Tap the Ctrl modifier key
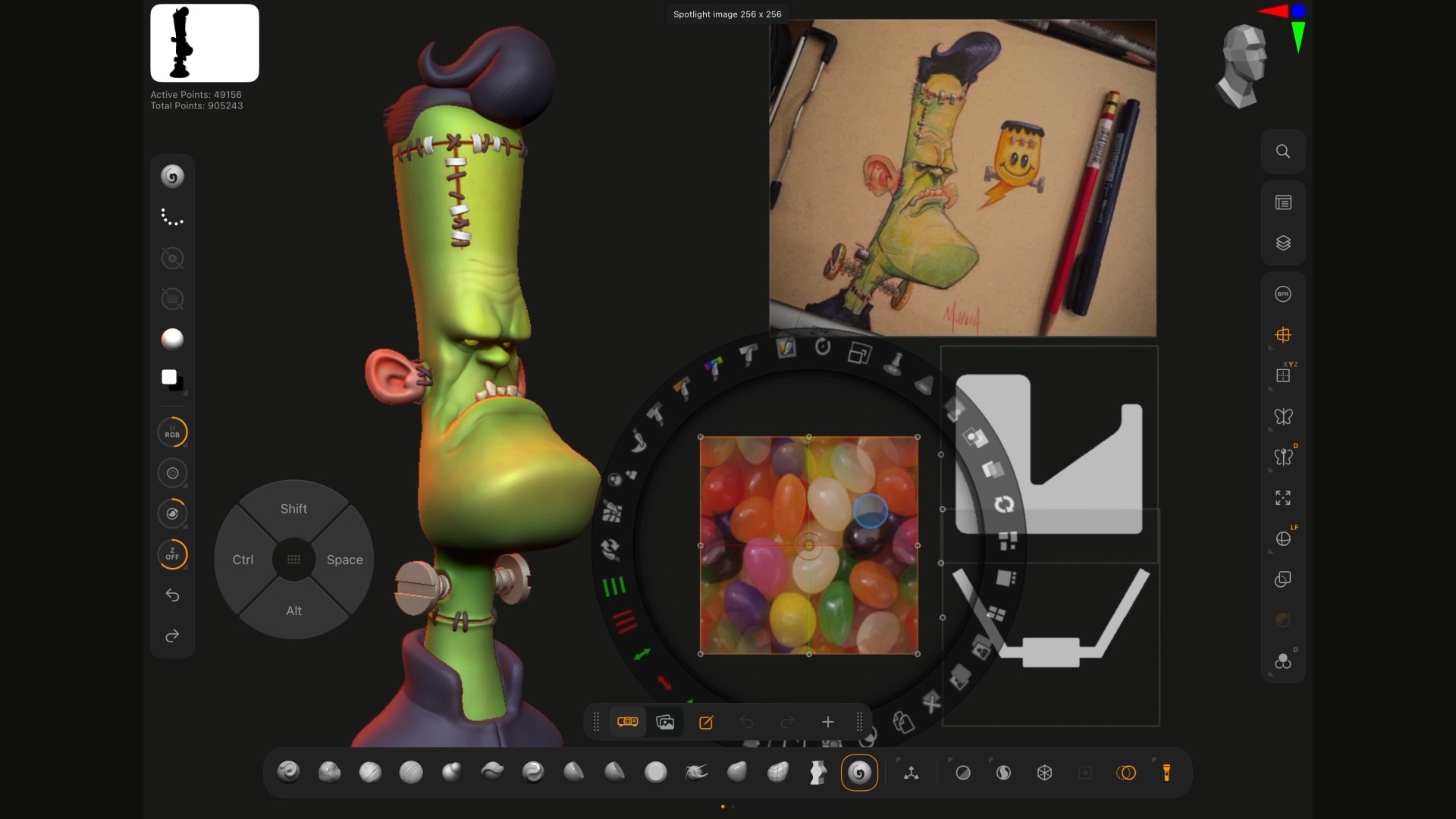 243,560
